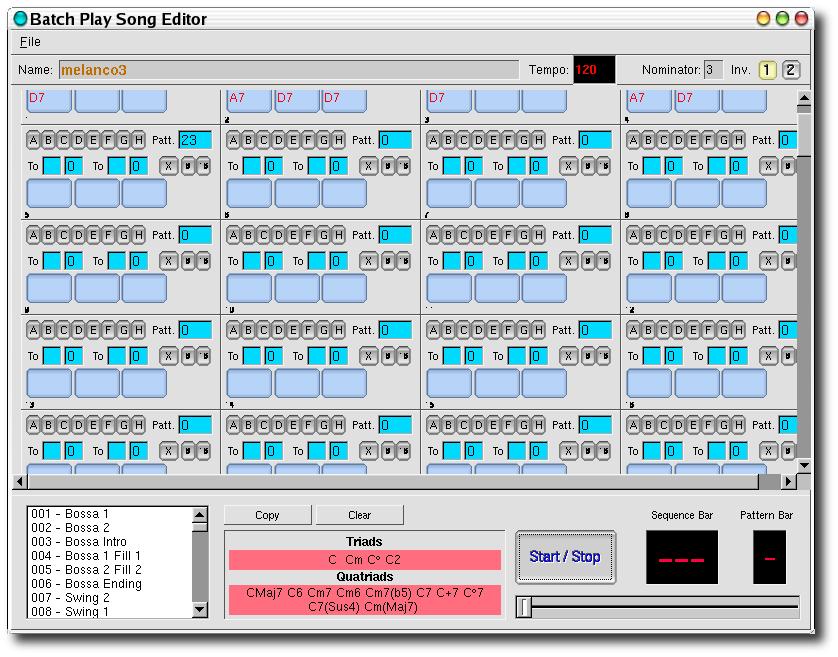Click the last dotted icon button in bar 11
The width and height of the screenshot is (838, 657).
603,261
